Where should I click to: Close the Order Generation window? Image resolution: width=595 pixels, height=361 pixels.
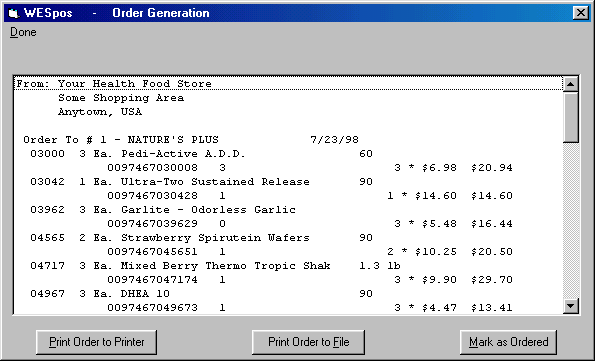[581, 13]
